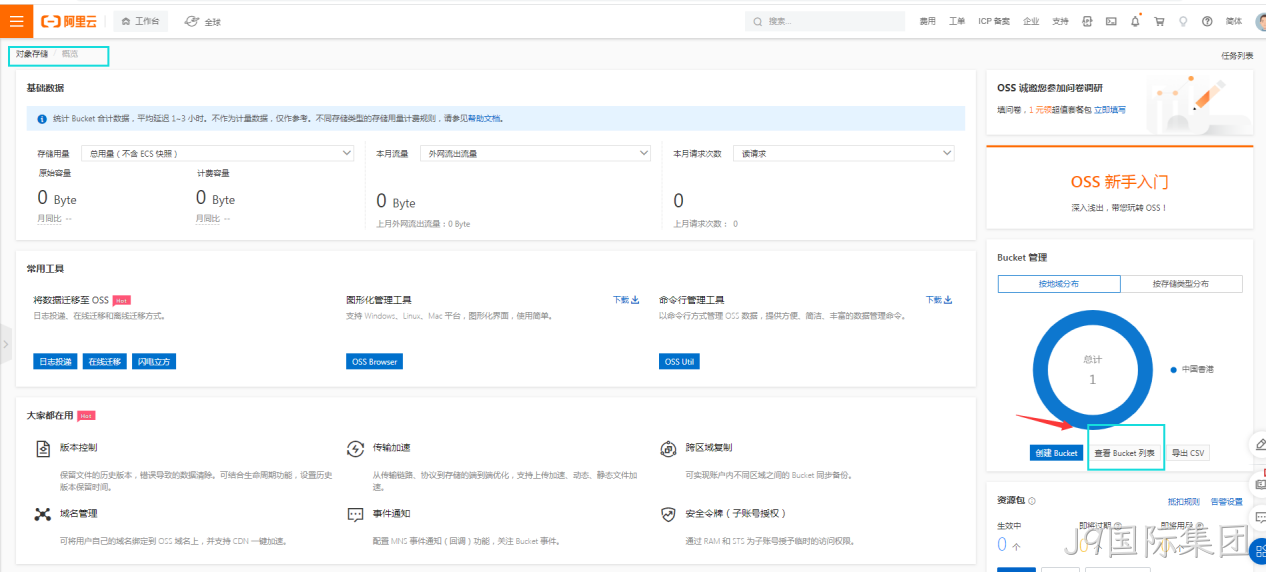Click the 导出 CSV button
Screen dimensions: 1266x572
1188,453
